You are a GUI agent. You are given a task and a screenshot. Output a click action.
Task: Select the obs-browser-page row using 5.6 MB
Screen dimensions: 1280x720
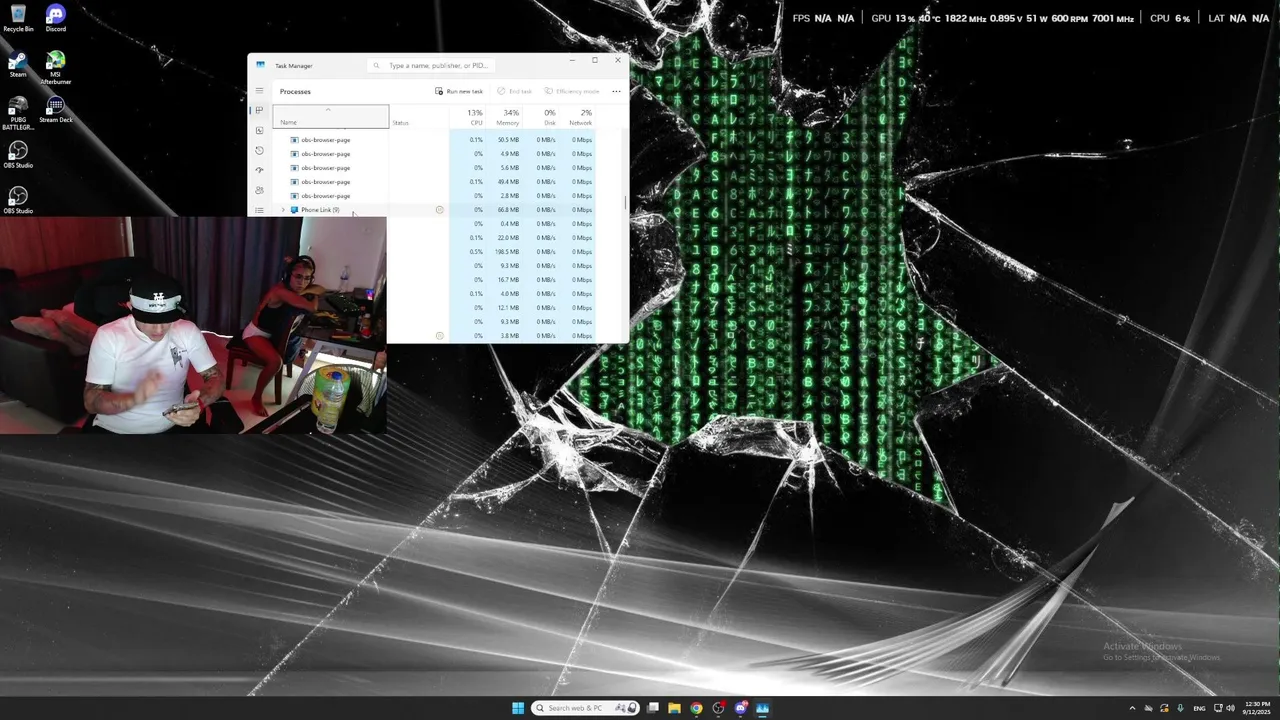click(x=436, y=168)
